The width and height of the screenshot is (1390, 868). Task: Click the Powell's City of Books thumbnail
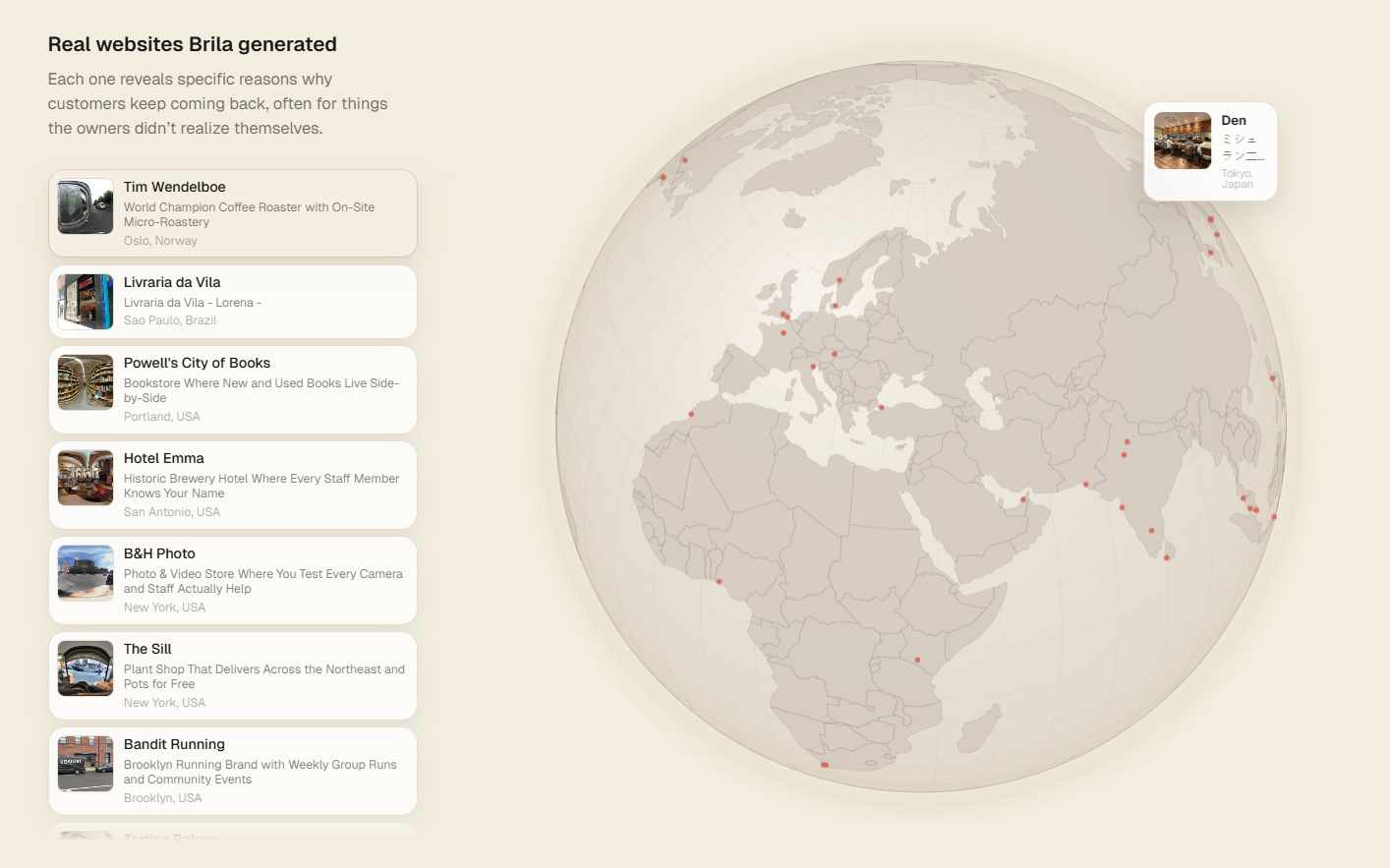86,382
